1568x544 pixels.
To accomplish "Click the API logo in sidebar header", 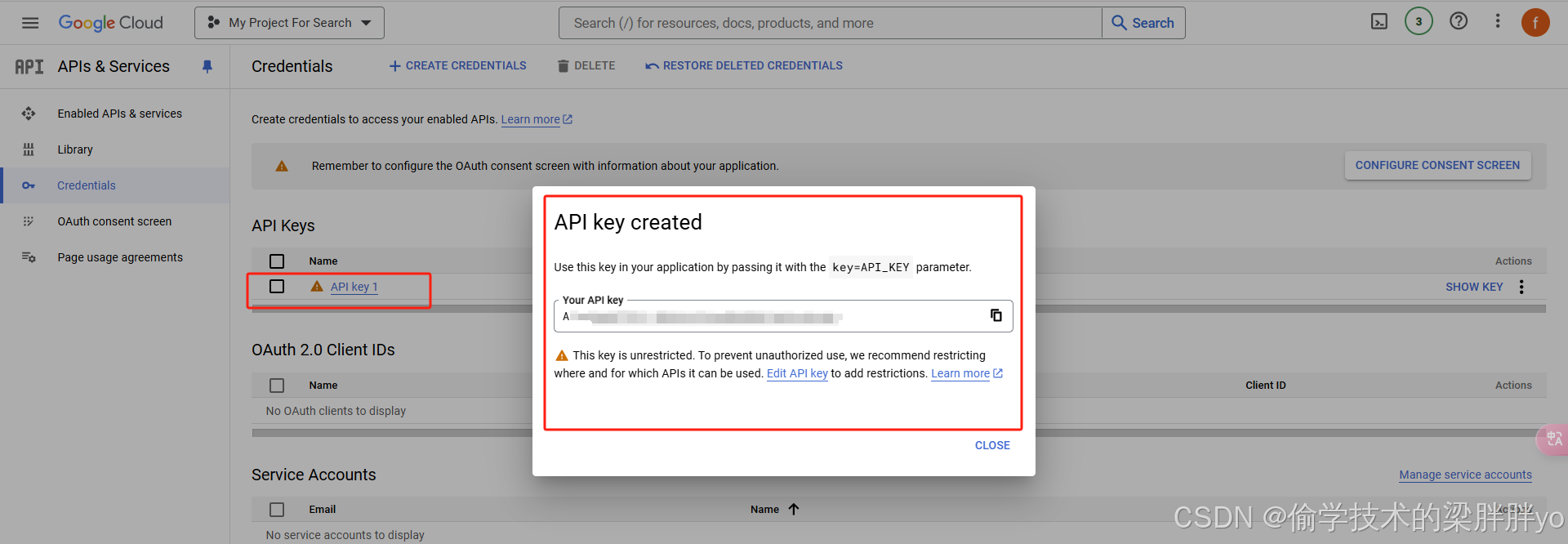I will tap(29, 67).
